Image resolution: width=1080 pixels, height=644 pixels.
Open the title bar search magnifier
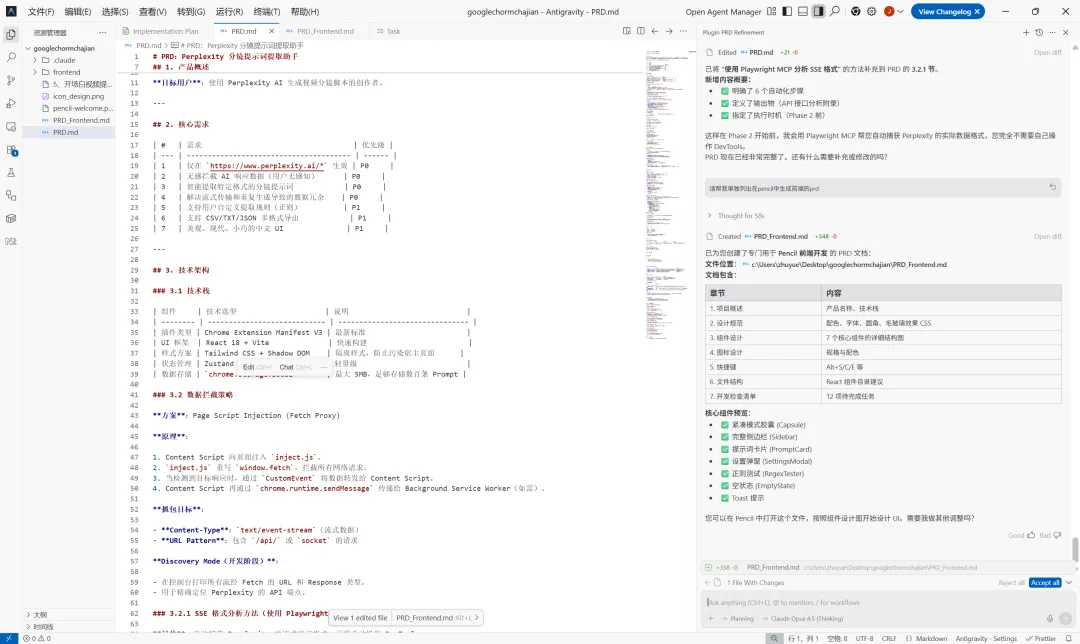(834, 11)
